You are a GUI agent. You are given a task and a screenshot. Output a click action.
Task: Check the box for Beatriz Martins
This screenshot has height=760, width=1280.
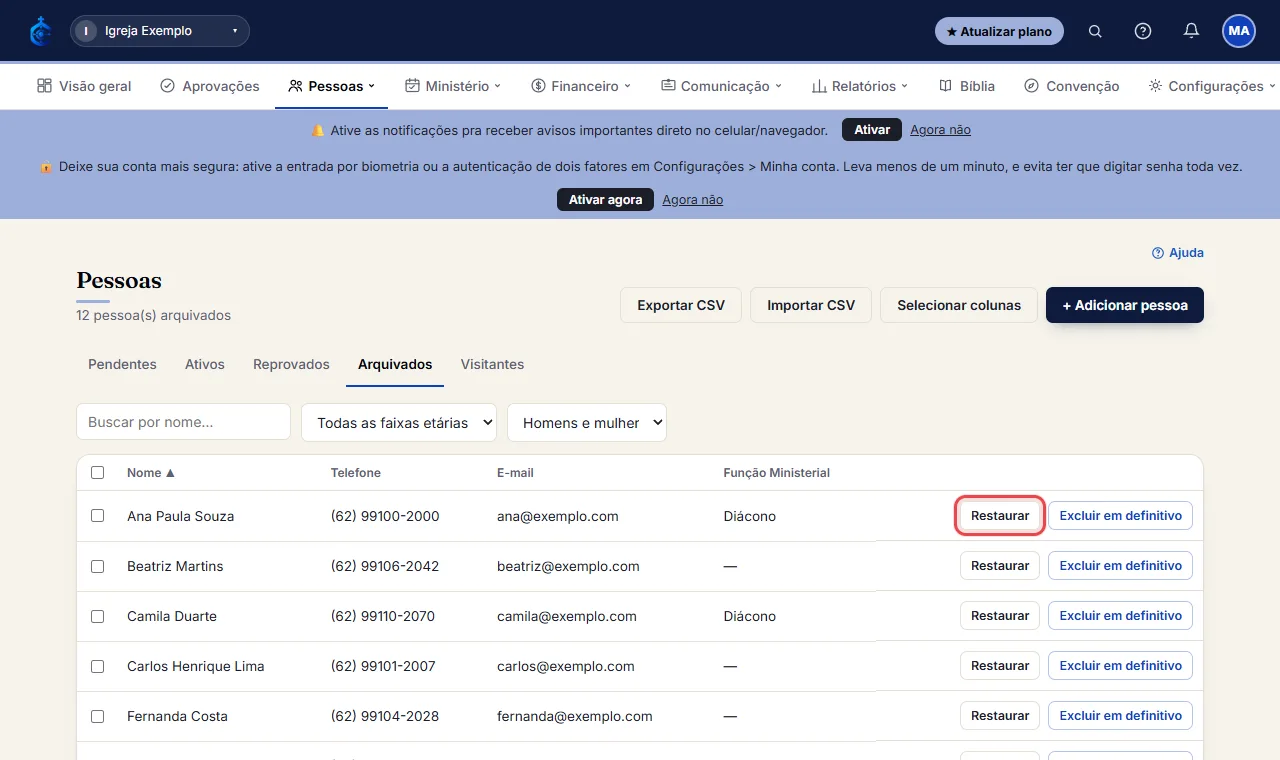tap(97, 566)
